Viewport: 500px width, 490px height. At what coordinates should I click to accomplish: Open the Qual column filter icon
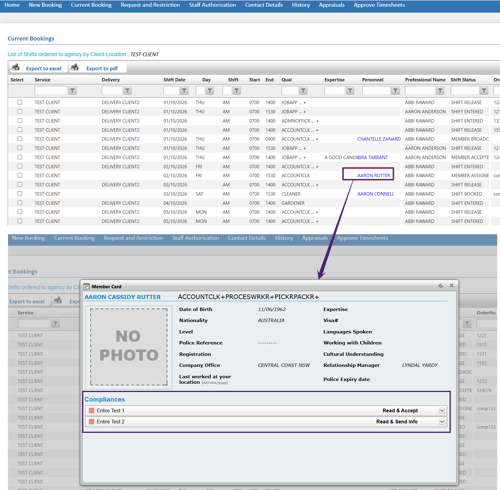(303, 90)
